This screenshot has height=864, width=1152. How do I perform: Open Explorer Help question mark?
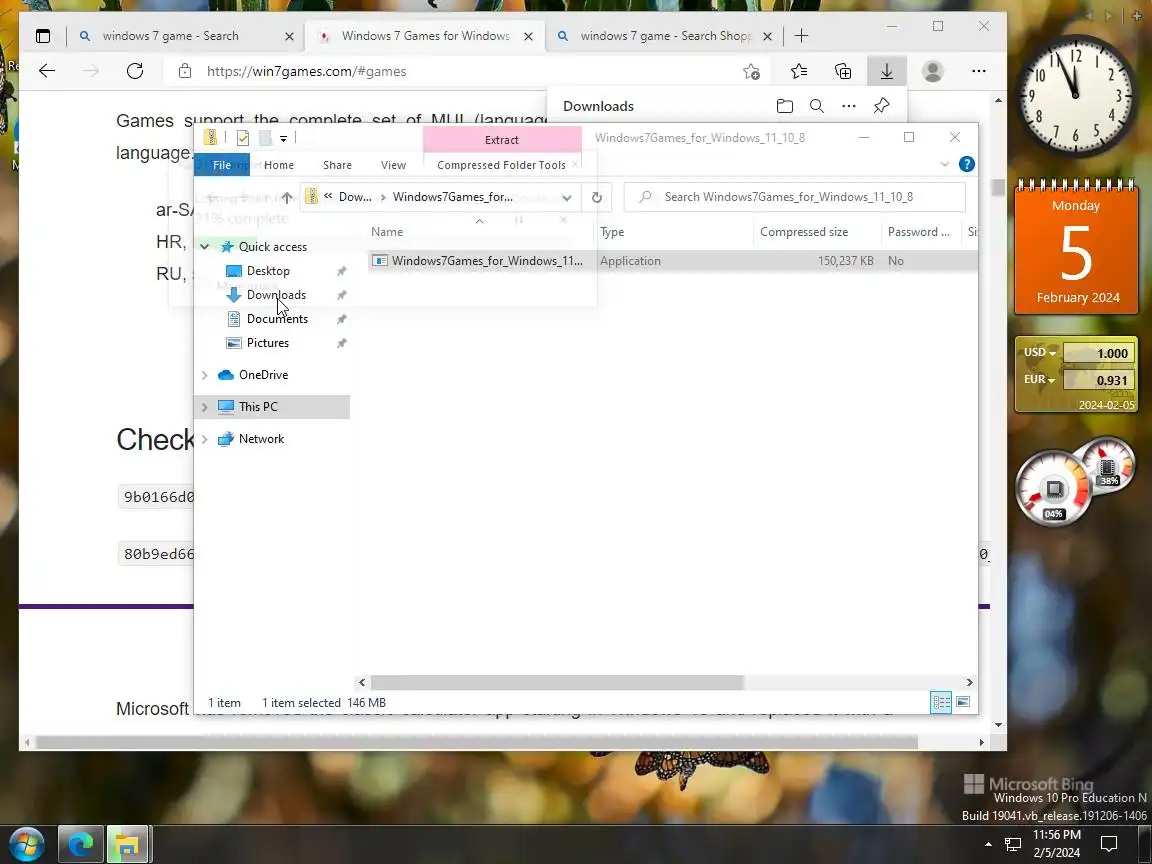point(967,165)
